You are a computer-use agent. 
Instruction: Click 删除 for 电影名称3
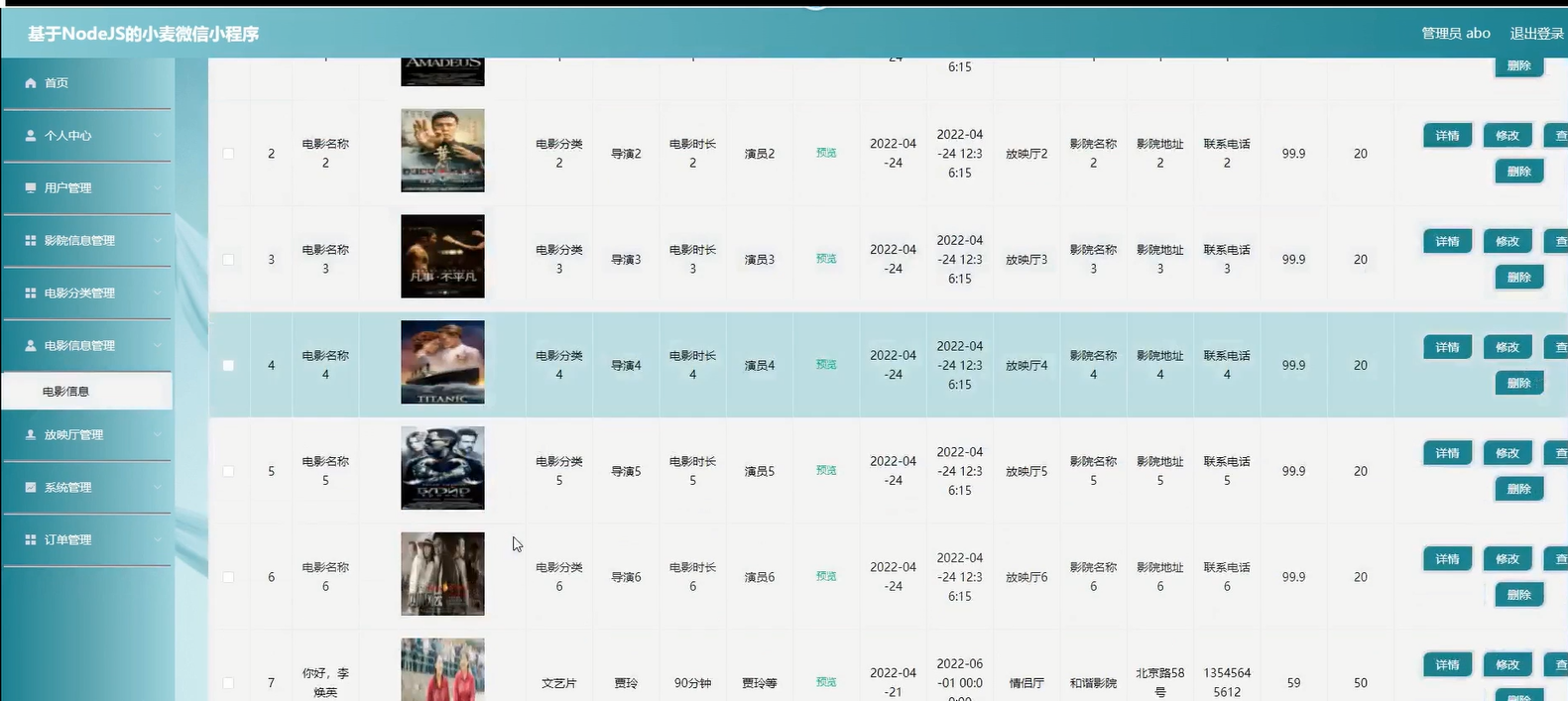[x=1518, y=279]
